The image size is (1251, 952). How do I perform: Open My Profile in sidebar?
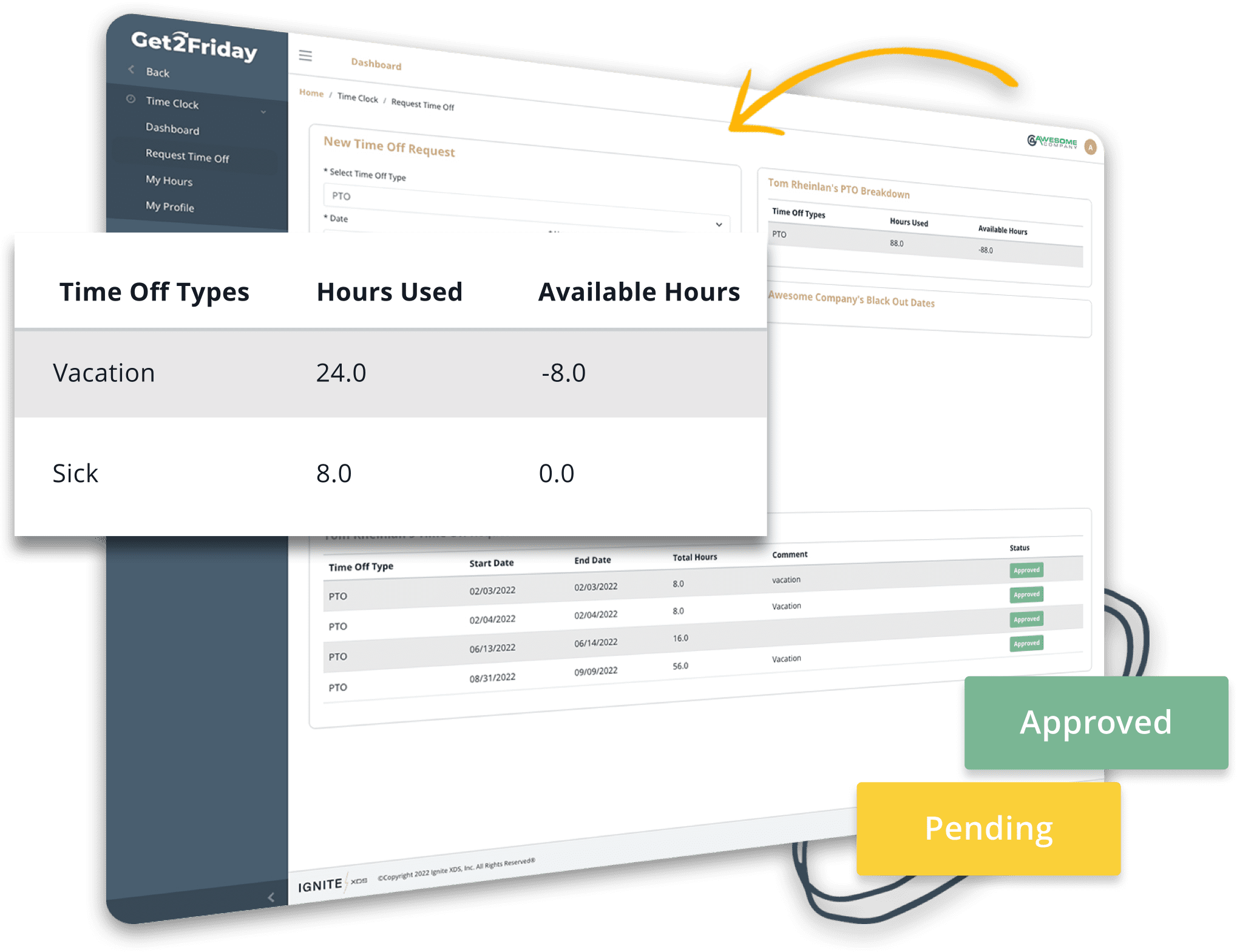pos(170,206)
